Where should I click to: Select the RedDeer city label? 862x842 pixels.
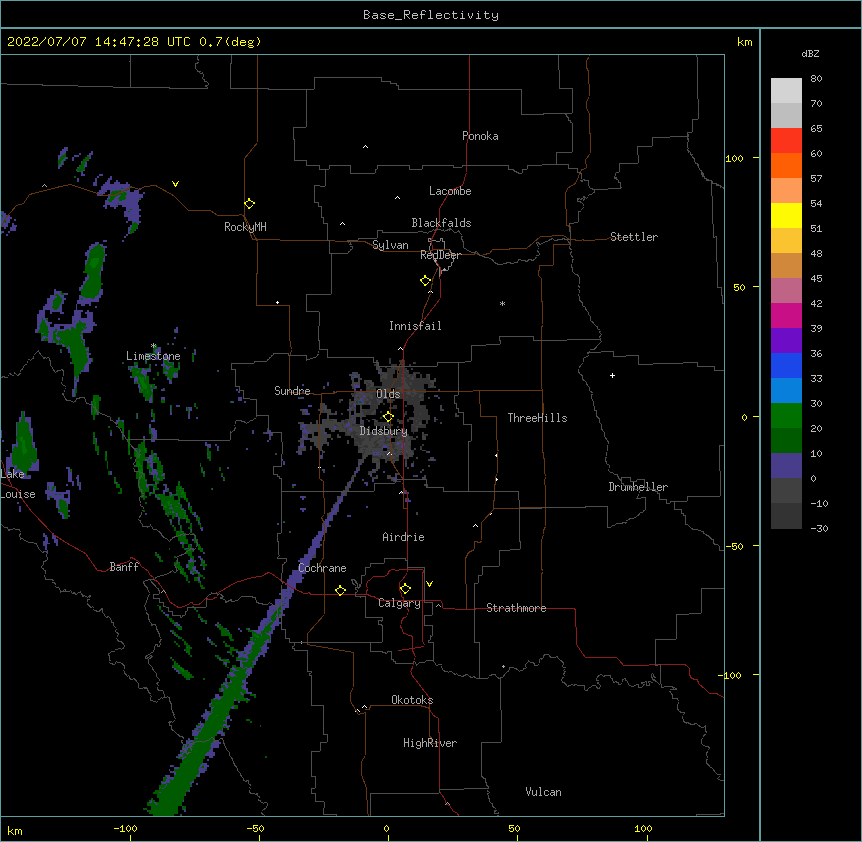click(x=440, y=255)
